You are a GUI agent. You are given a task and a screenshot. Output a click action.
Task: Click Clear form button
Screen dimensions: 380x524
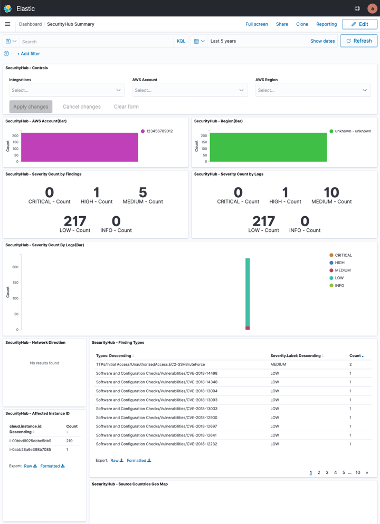[126, 107]
